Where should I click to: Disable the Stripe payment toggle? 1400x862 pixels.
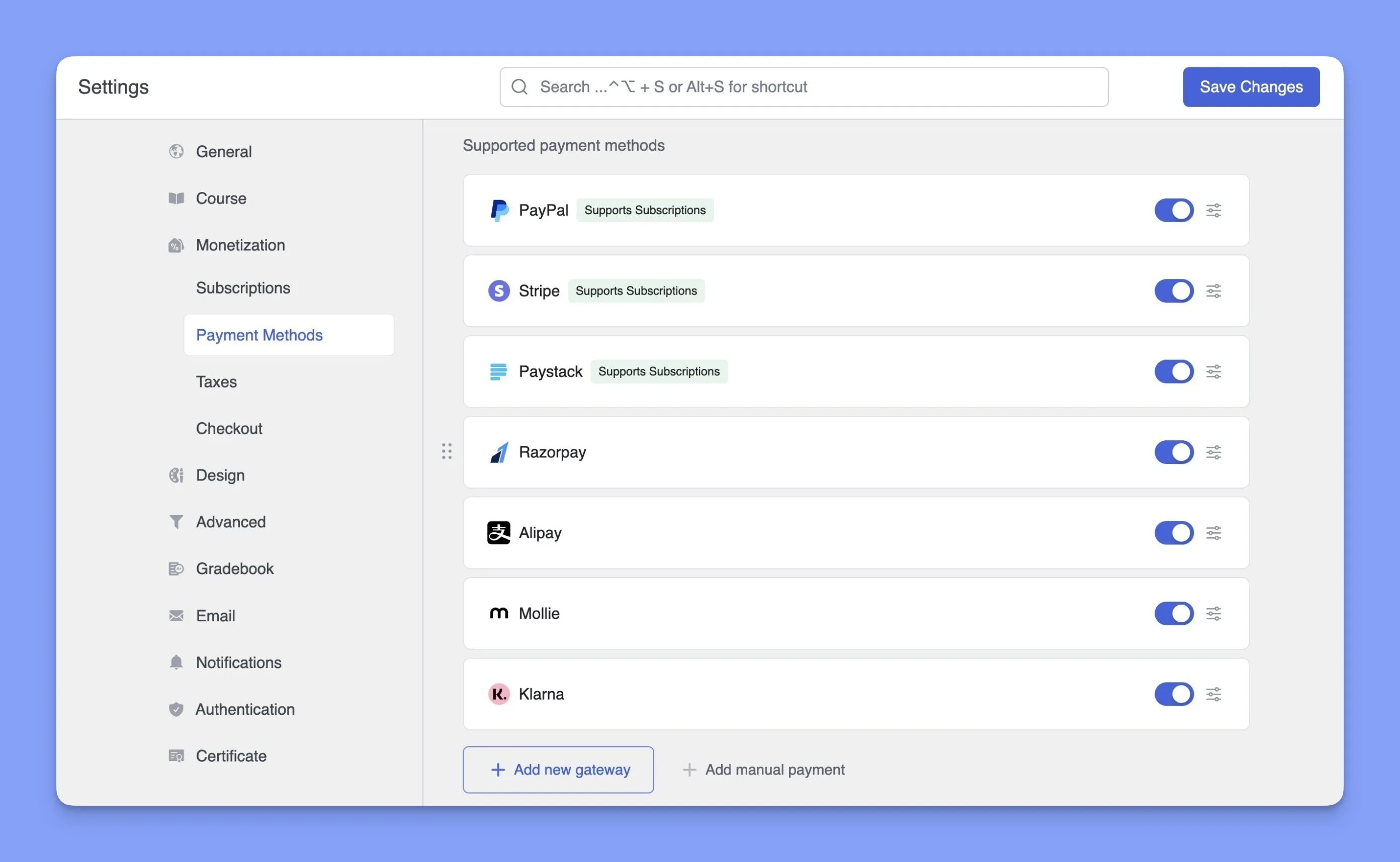click(1174, 292)
